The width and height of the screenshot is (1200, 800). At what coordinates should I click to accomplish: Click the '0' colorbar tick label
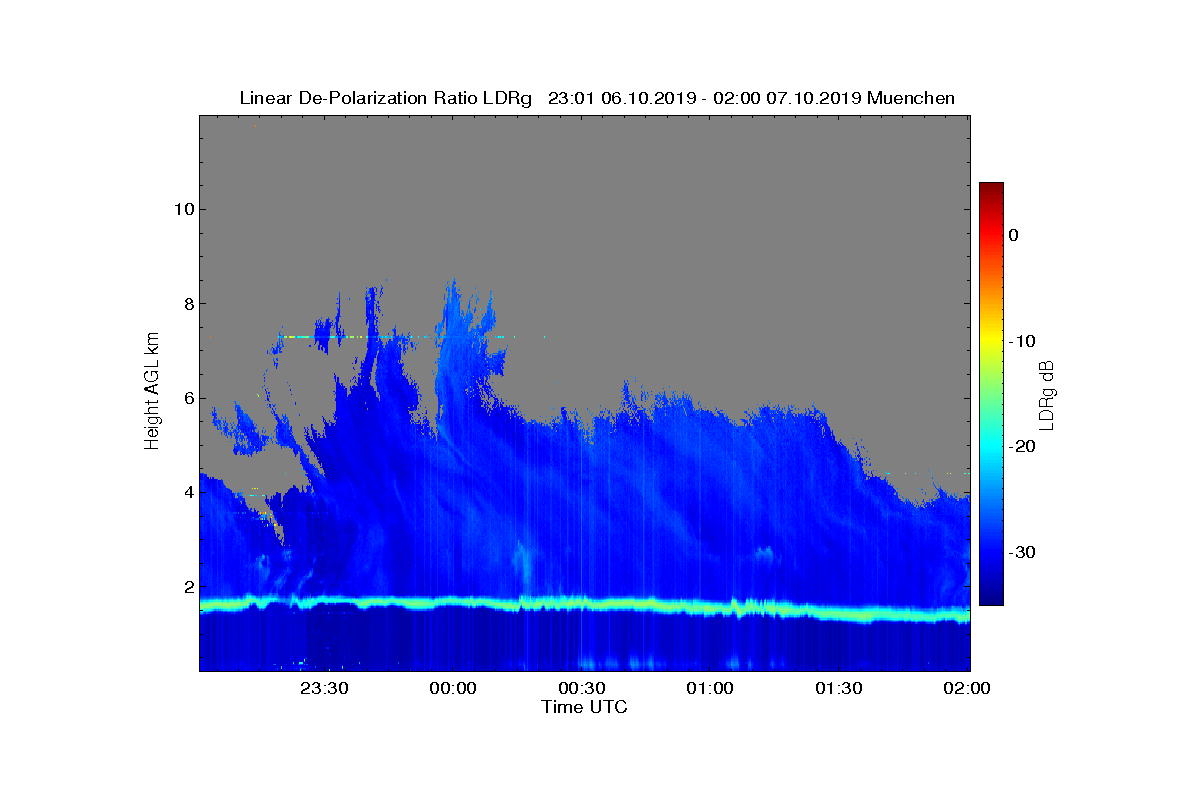click(1013, 235)
